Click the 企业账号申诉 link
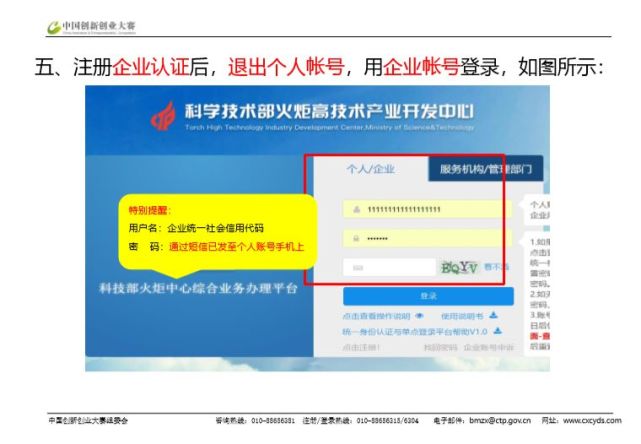 [489, 348]
